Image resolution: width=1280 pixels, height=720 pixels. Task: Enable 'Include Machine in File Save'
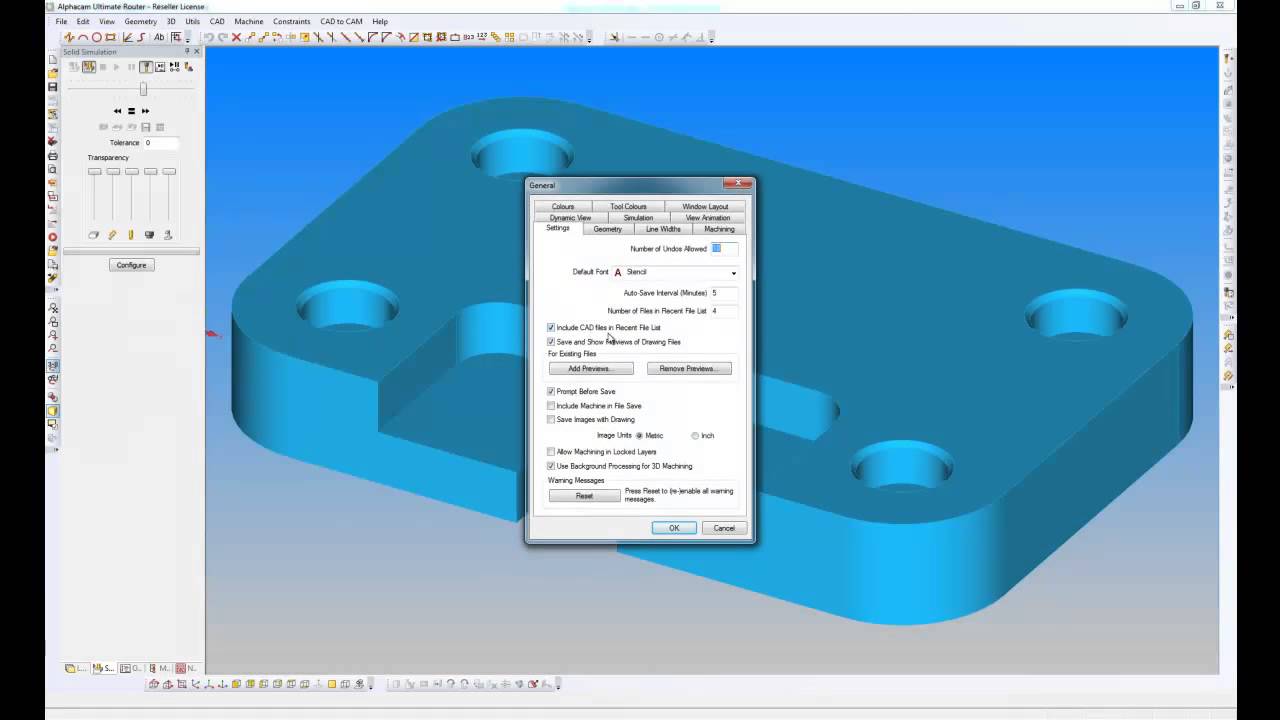point(551,406)
